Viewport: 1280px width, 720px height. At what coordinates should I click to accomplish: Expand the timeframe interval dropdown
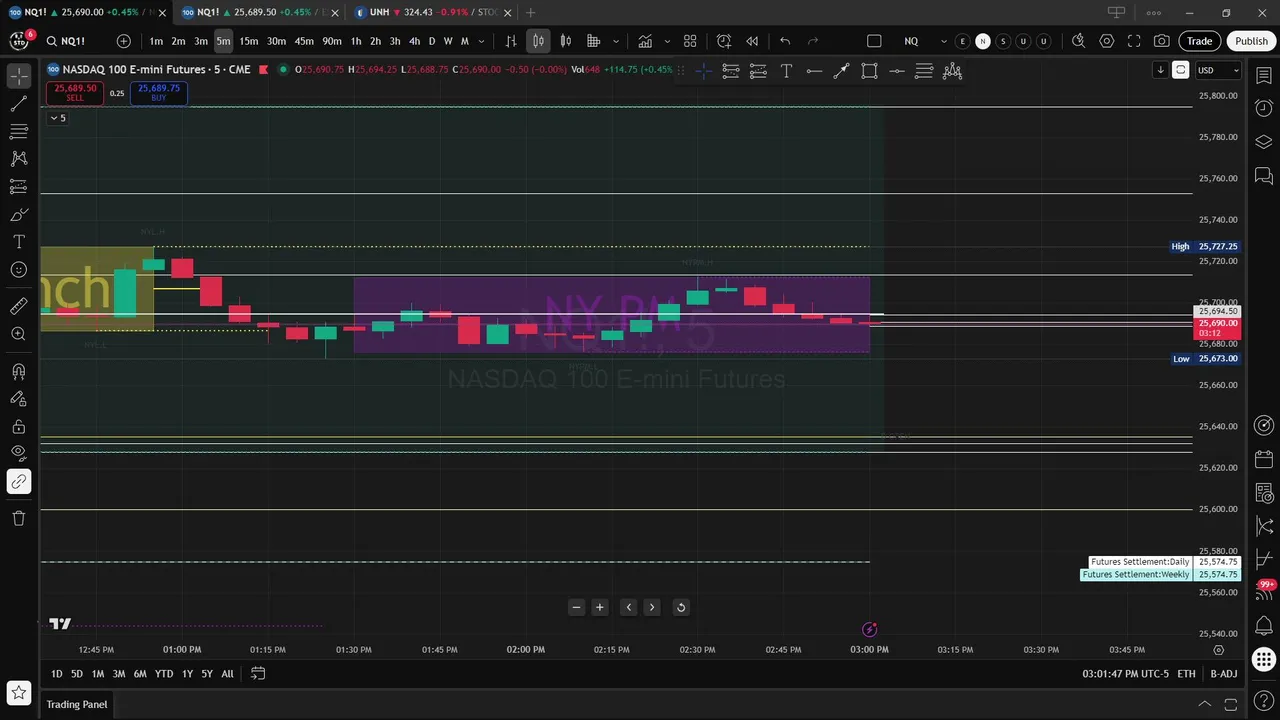tap(482, 41)
